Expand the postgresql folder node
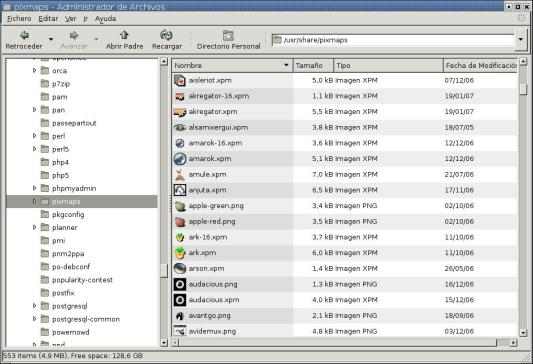This screenshot has width=533, height=364. 34,306
